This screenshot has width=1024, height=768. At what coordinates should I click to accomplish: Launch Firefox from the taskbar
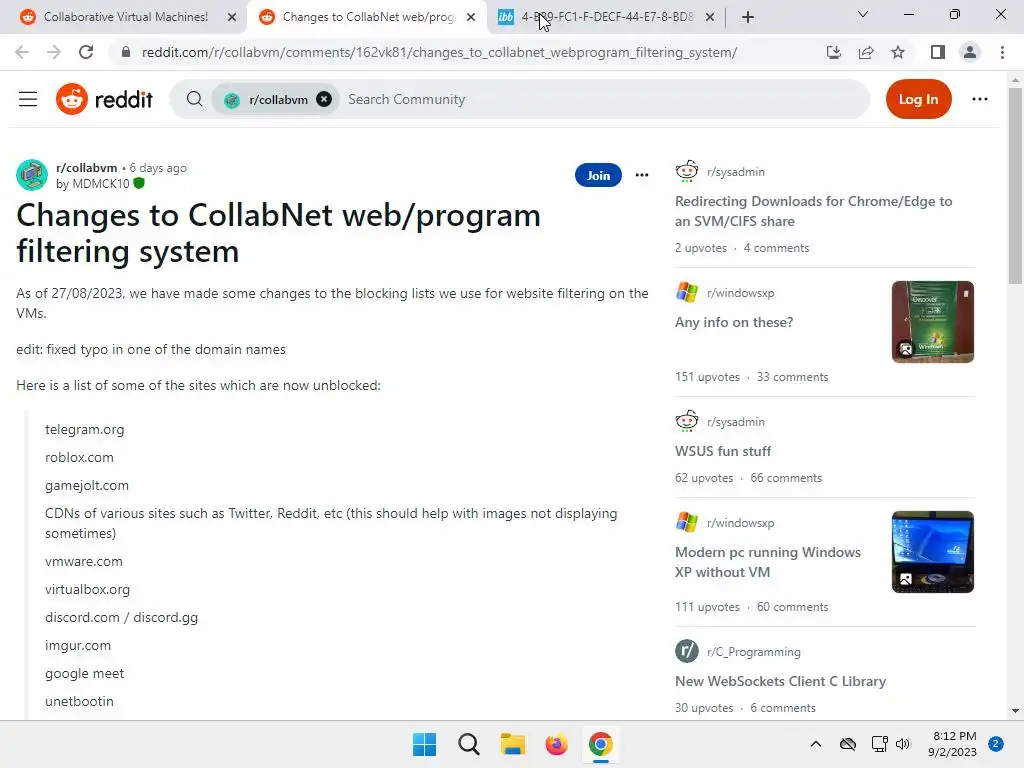(x=556, y=744)
